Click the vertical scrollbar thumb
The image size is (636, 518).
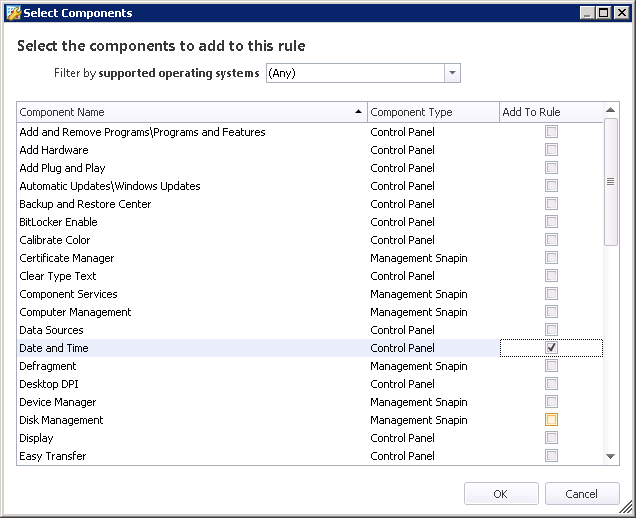tap(610, 182)
